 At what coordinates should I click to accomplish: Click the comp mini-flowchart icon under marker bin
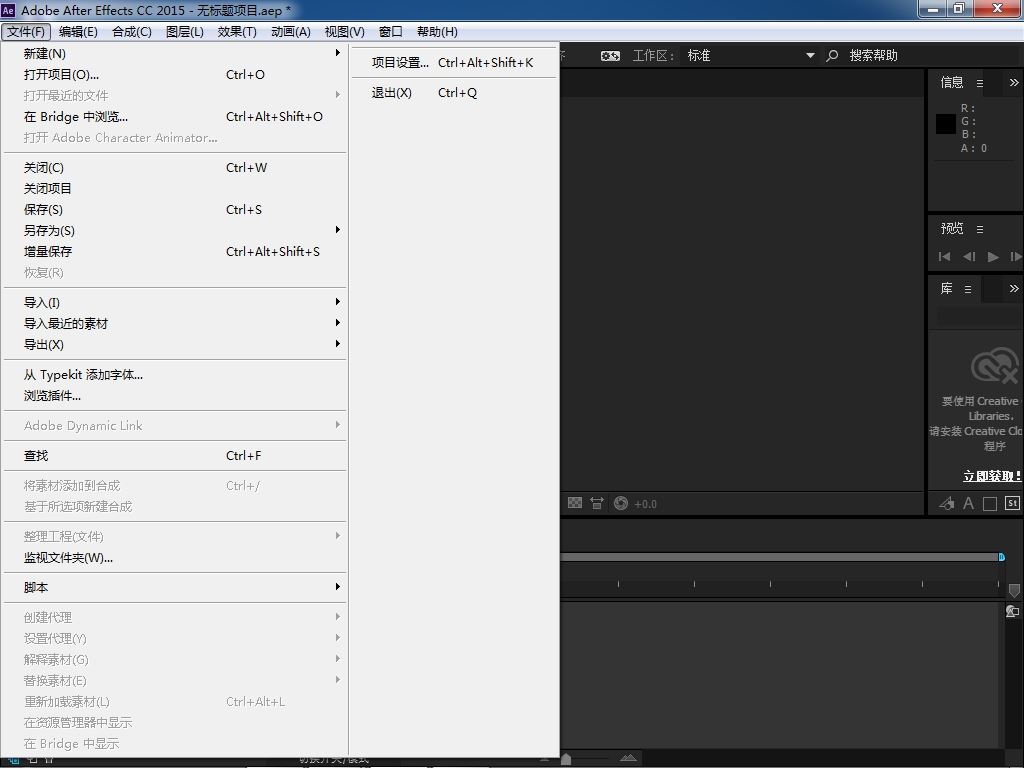coord(1012,611)
